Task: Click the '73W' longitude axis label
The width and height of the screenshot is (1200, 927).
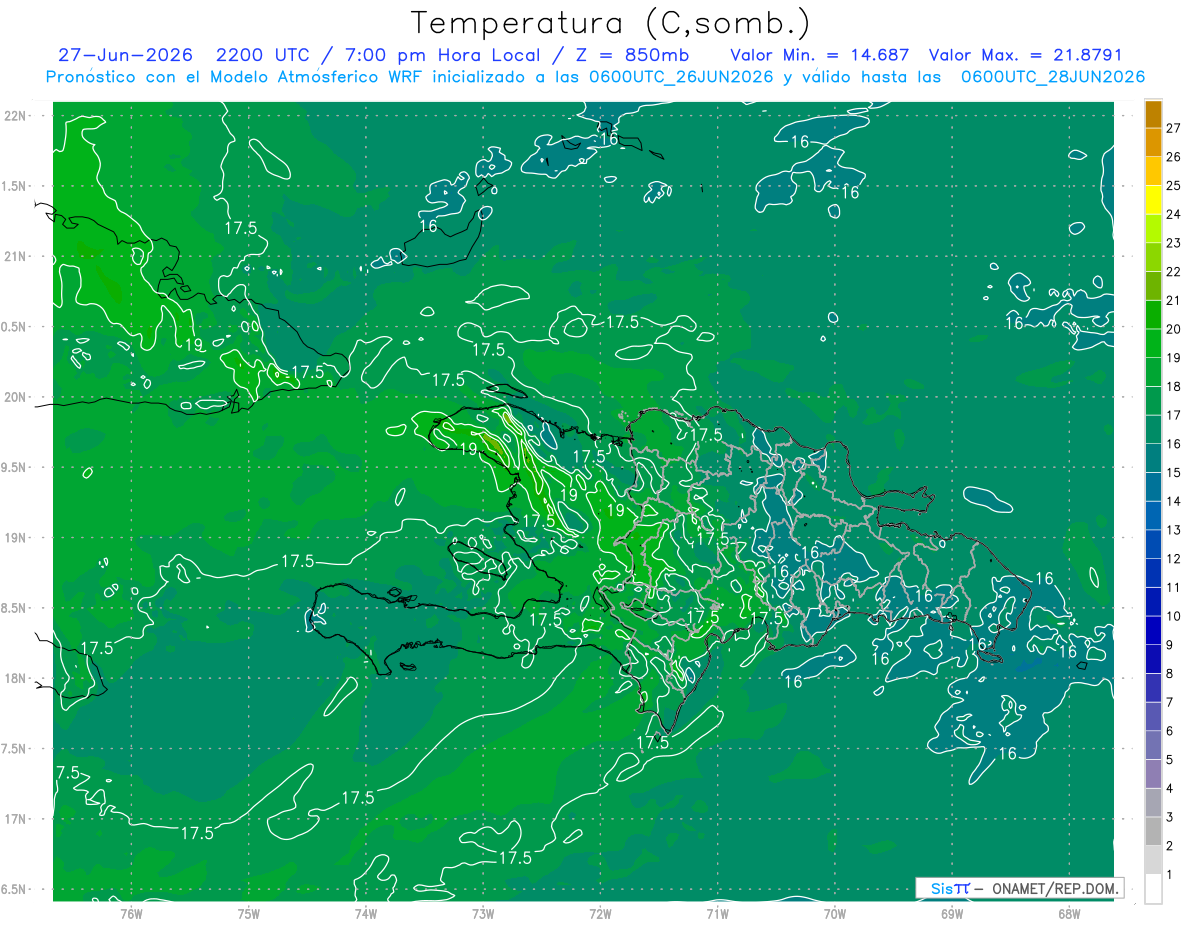Action: click(483, 913)
